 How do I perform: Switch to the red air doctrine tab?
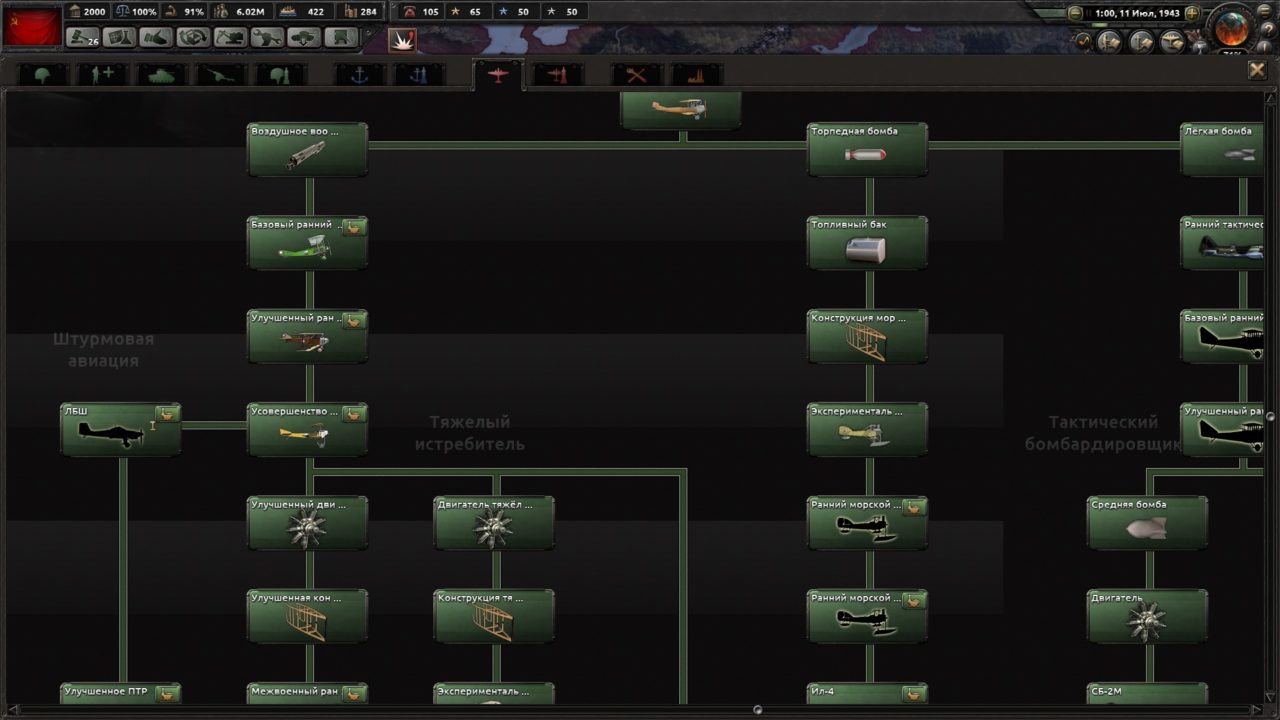point(559,72)
